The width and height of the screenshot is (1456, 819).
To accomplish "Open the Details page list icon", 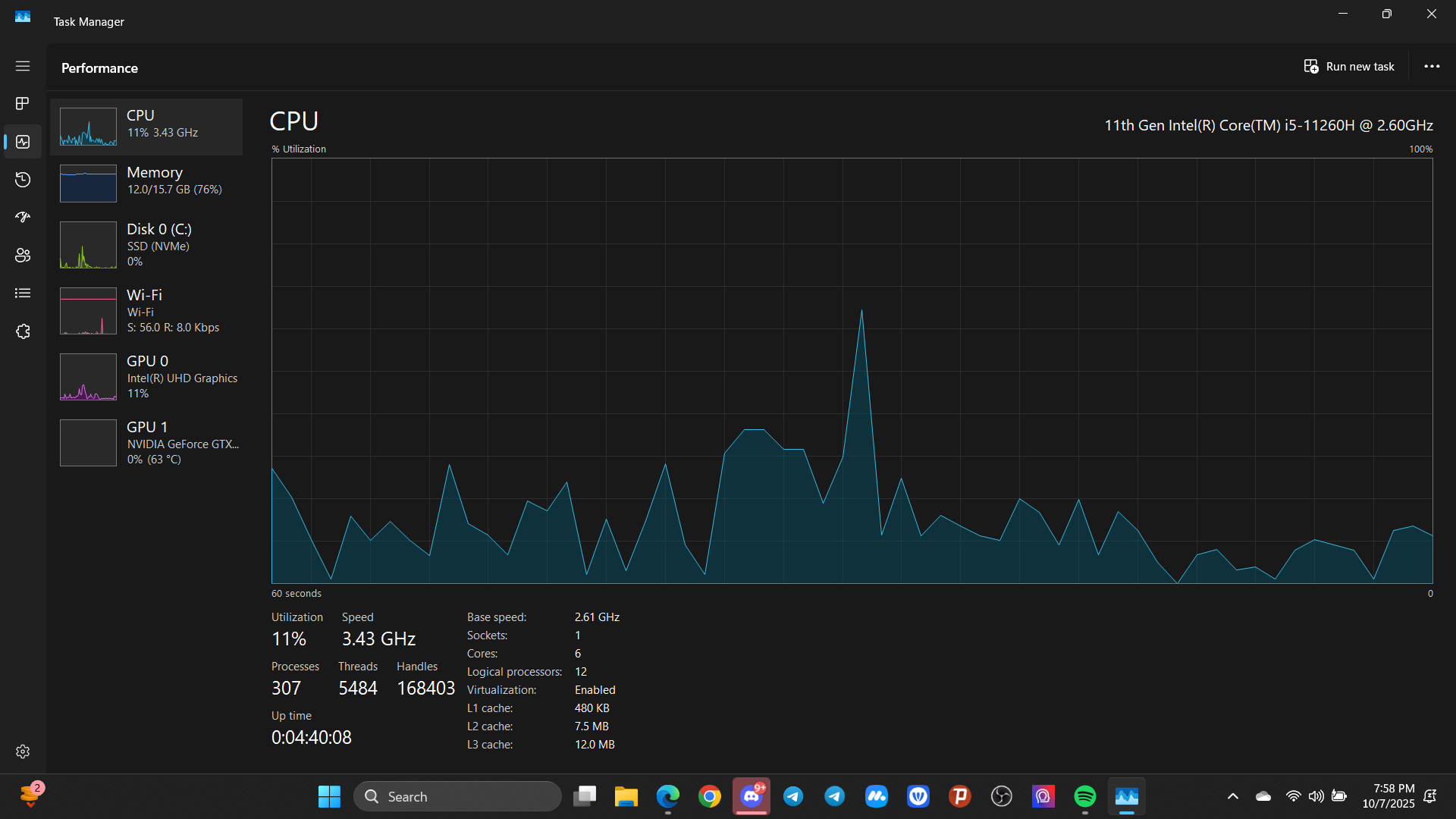I will coord(23,293).
